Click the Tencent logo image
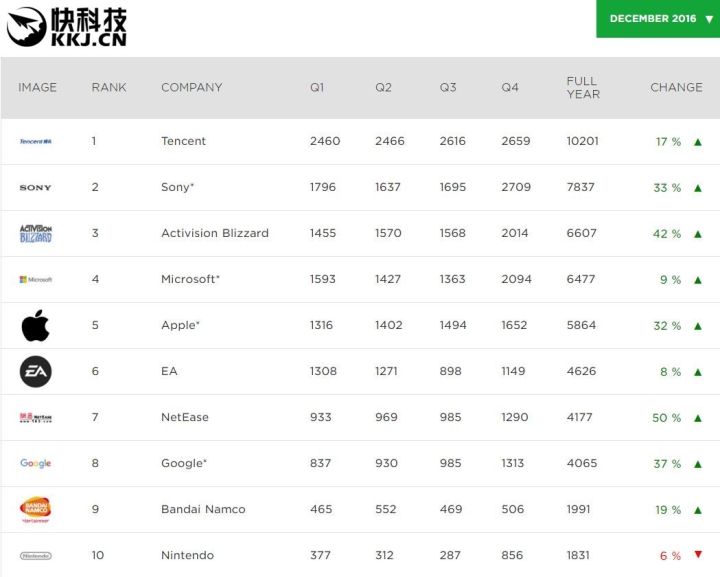 [x=36, y=141]
